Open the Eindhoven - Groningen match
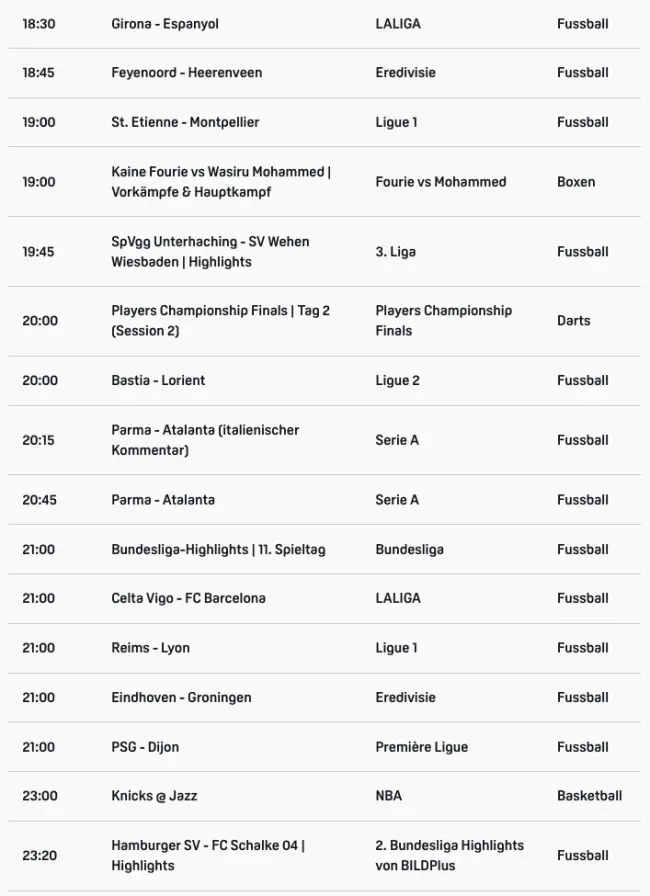 coord(181,697)
